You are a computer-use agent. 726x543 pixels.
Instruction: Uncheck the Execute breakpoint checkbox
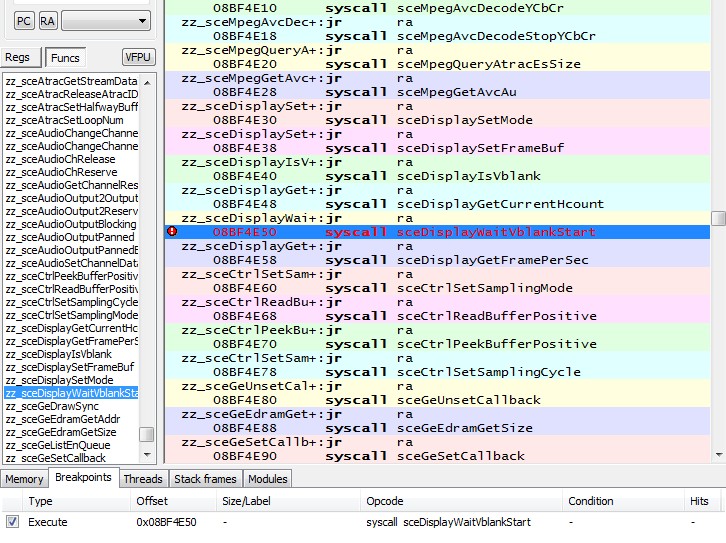12,522
